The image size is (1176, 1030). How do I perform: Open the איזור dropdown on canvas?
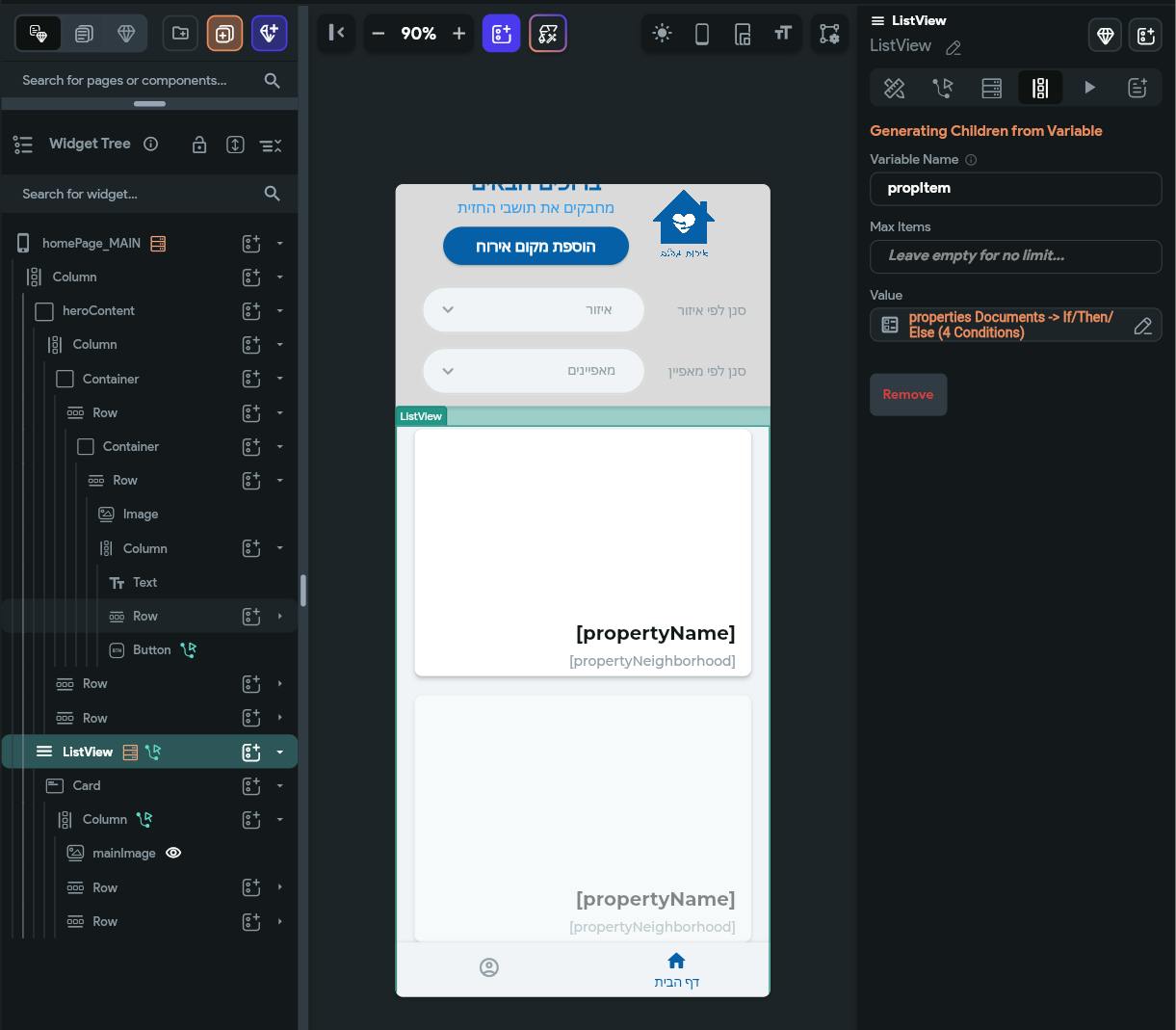pyautogui.click(x=534, y=310)
